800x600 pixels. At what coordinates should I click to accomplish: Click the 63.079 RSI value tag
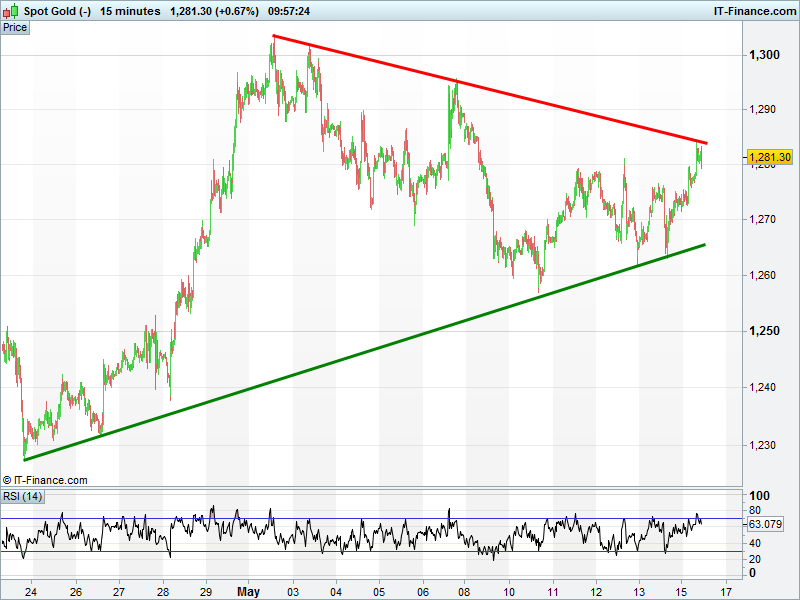pos(765,524)
